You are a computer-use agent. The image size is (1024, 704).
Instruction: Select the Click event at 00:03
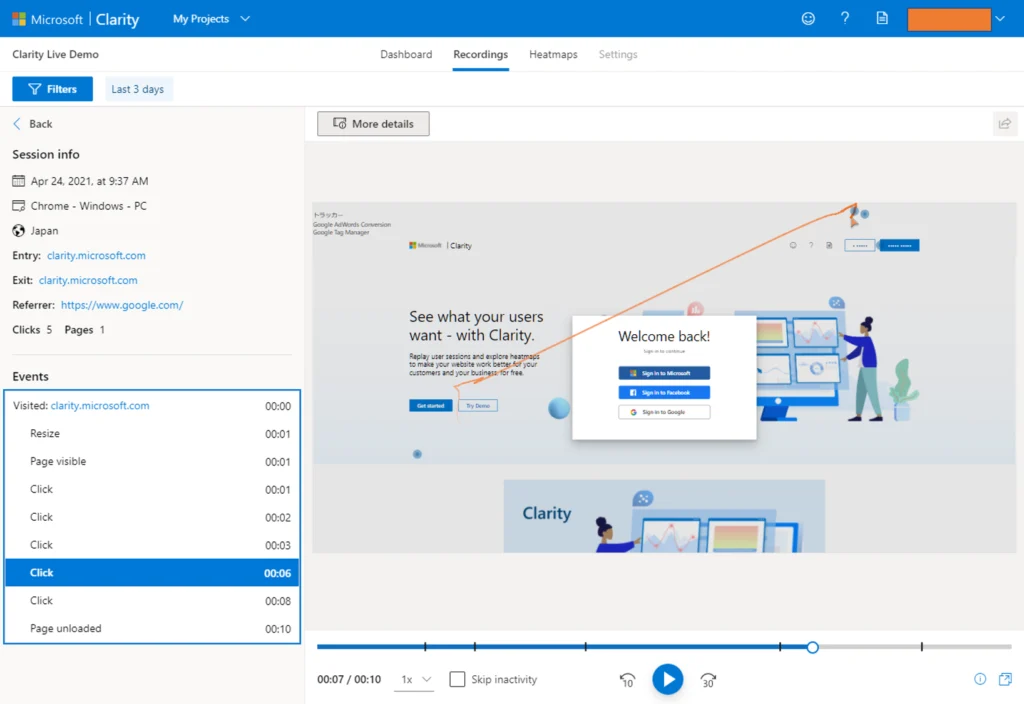(x=152, y=545)
